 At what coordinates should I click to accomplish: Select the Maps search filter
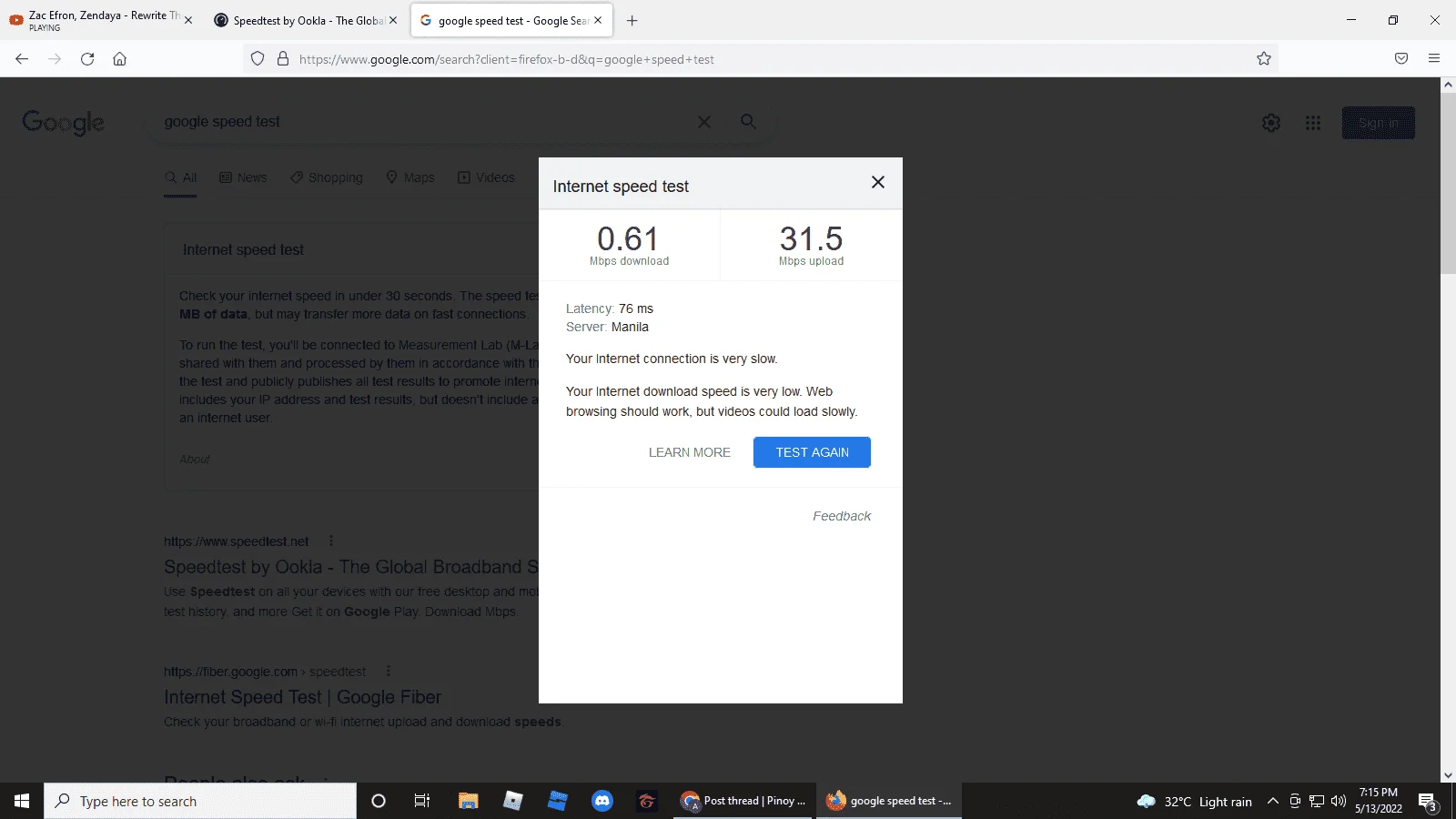tap(409, 177)
